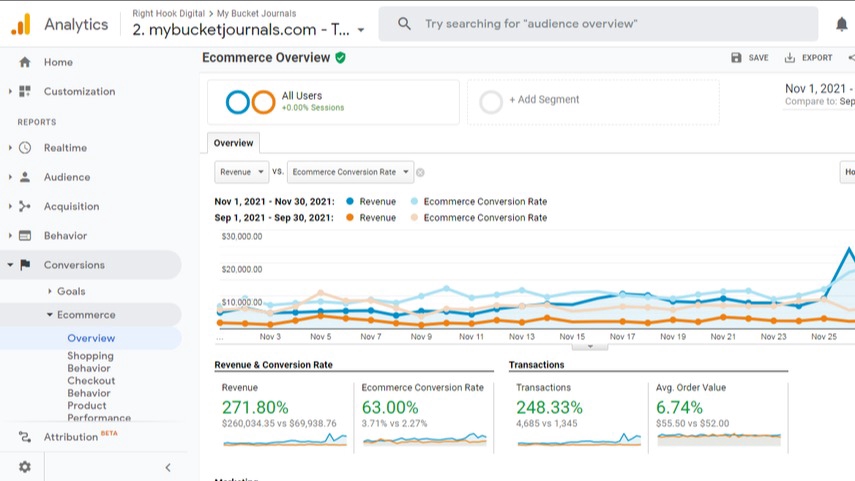The height and width of the screenshot is (481, 855).
Task: Click the Revenue 271.80% value
Action: point(255,407)
